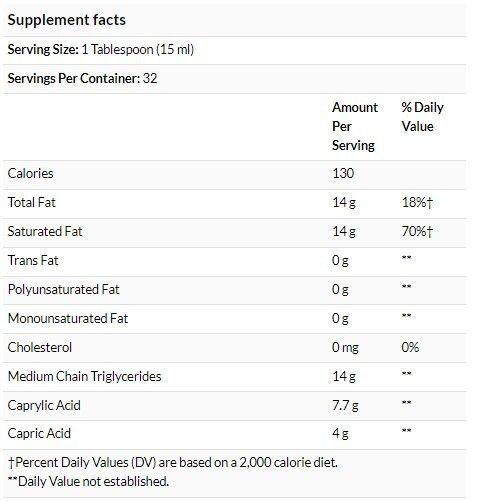Click the % Daily Value column header
Image resolution: width=479 pixels, height=501 pixels.
[422, 117]
